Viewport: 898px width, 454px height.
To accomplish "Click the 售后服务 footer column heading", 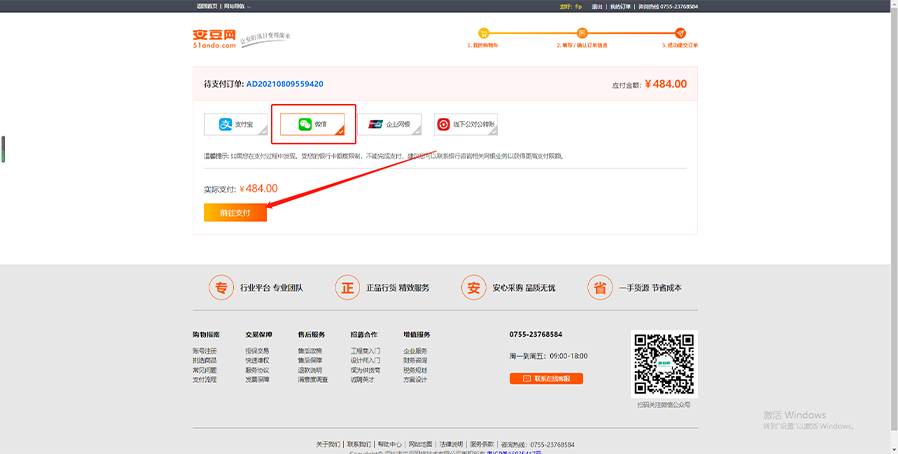I will point(312,334).
